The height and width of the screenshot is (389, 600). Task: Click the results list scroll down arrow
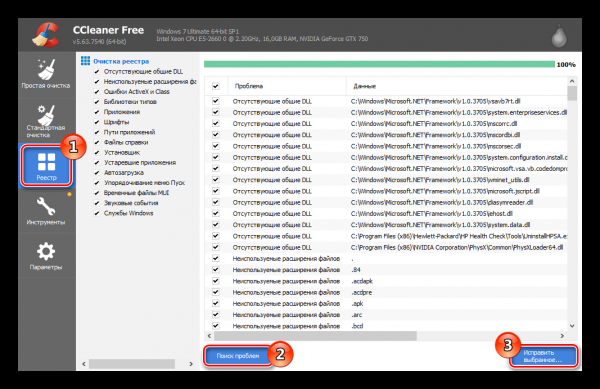[572, 326]
